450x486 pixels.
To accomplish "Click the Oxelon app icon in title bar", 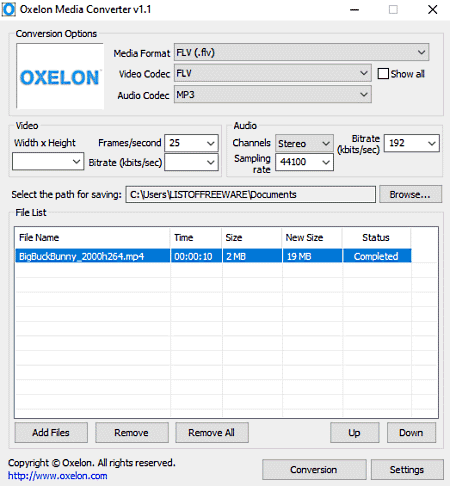I will click(x=8, y=9).
